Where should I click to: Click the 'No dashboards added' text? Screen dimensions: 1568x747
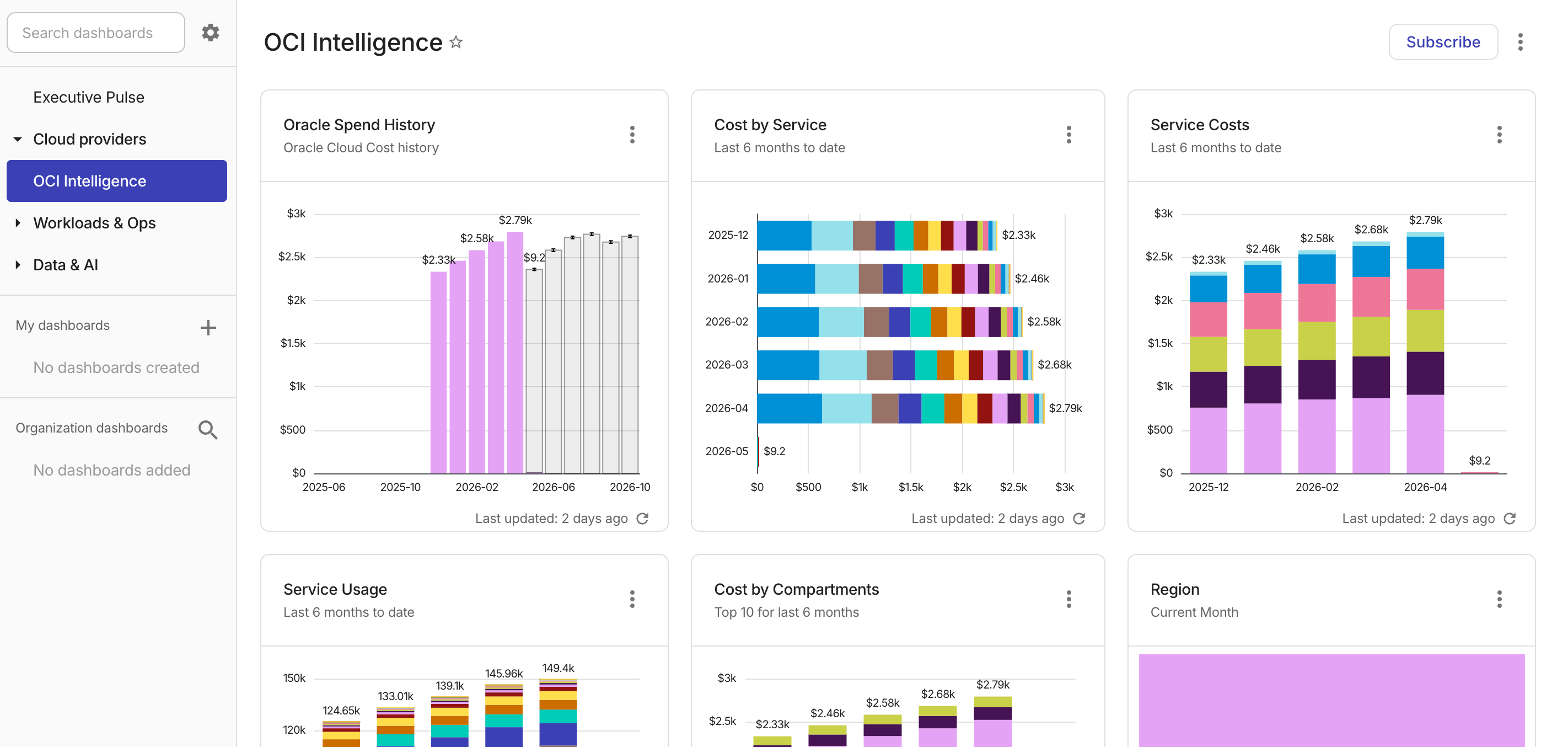click(x=112, y=471)
